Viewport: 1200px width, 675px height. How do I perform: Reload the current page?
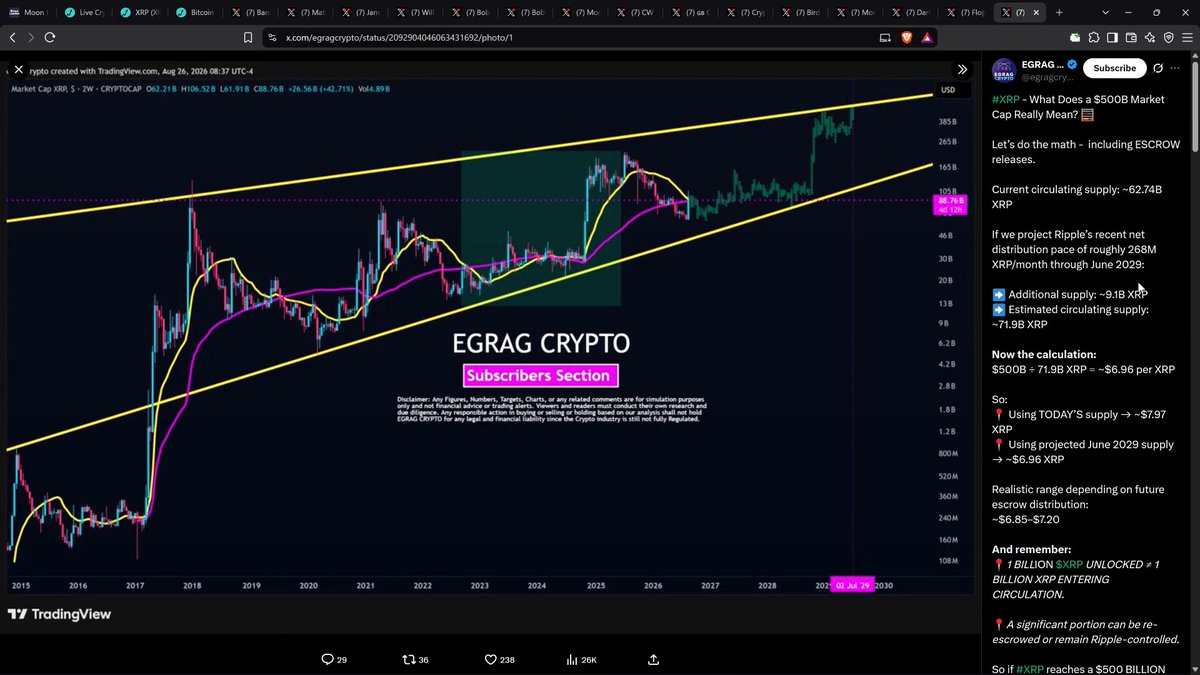[x=49, y=37]
